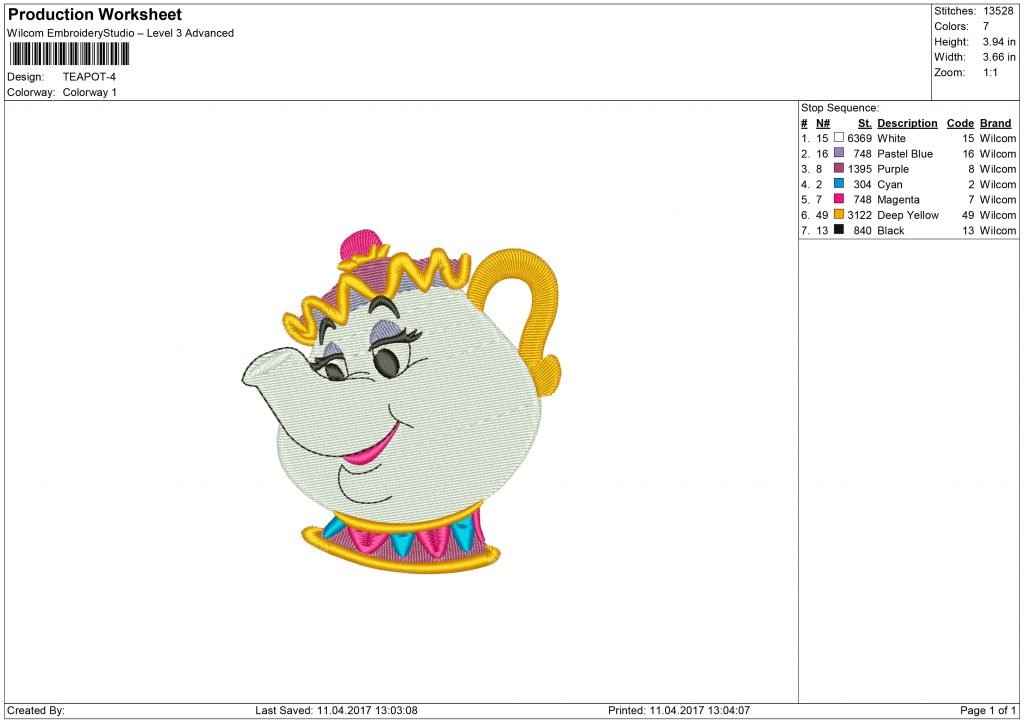Click the Code column header
The image size is (1024, 720).
coord(960,123)
